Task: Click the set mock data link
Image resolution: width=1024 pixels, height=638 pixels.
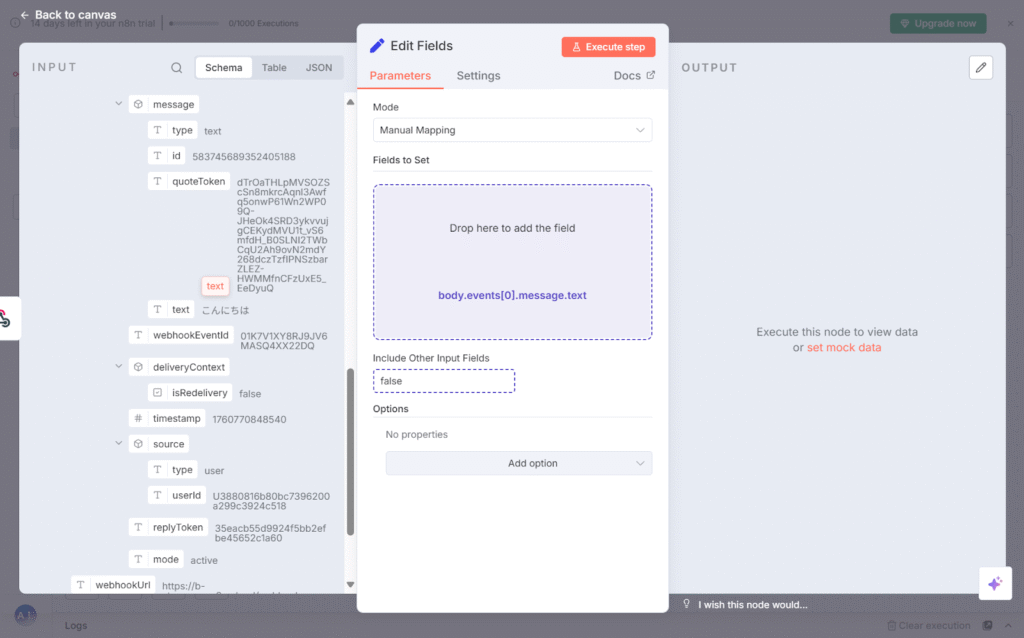Action: tap(844, 348)
